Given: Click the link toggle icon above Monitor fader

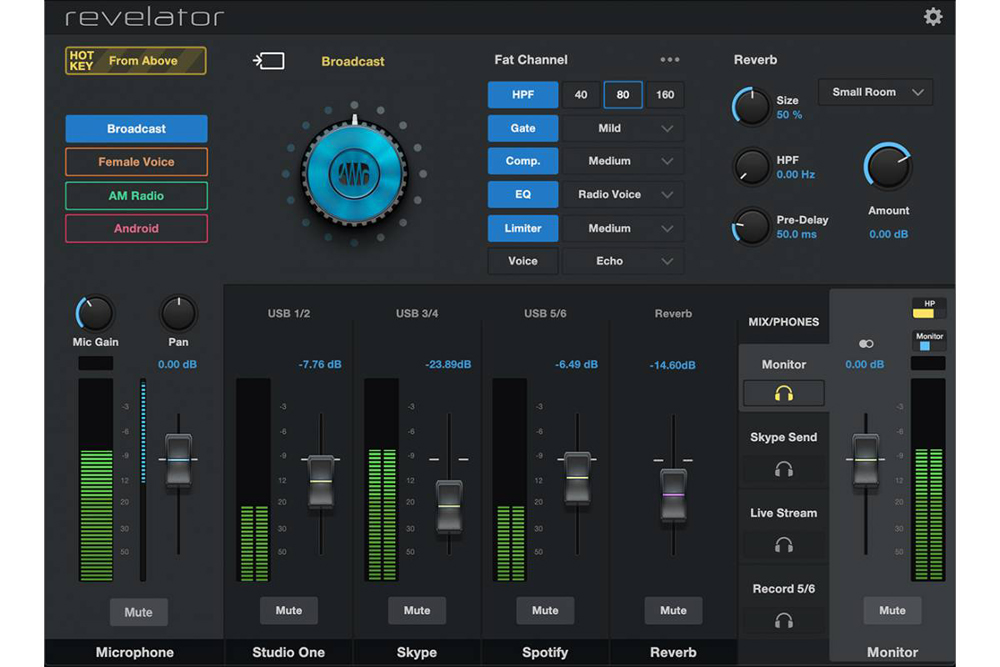Looking at the screenshot, I should tap(866, 344).
